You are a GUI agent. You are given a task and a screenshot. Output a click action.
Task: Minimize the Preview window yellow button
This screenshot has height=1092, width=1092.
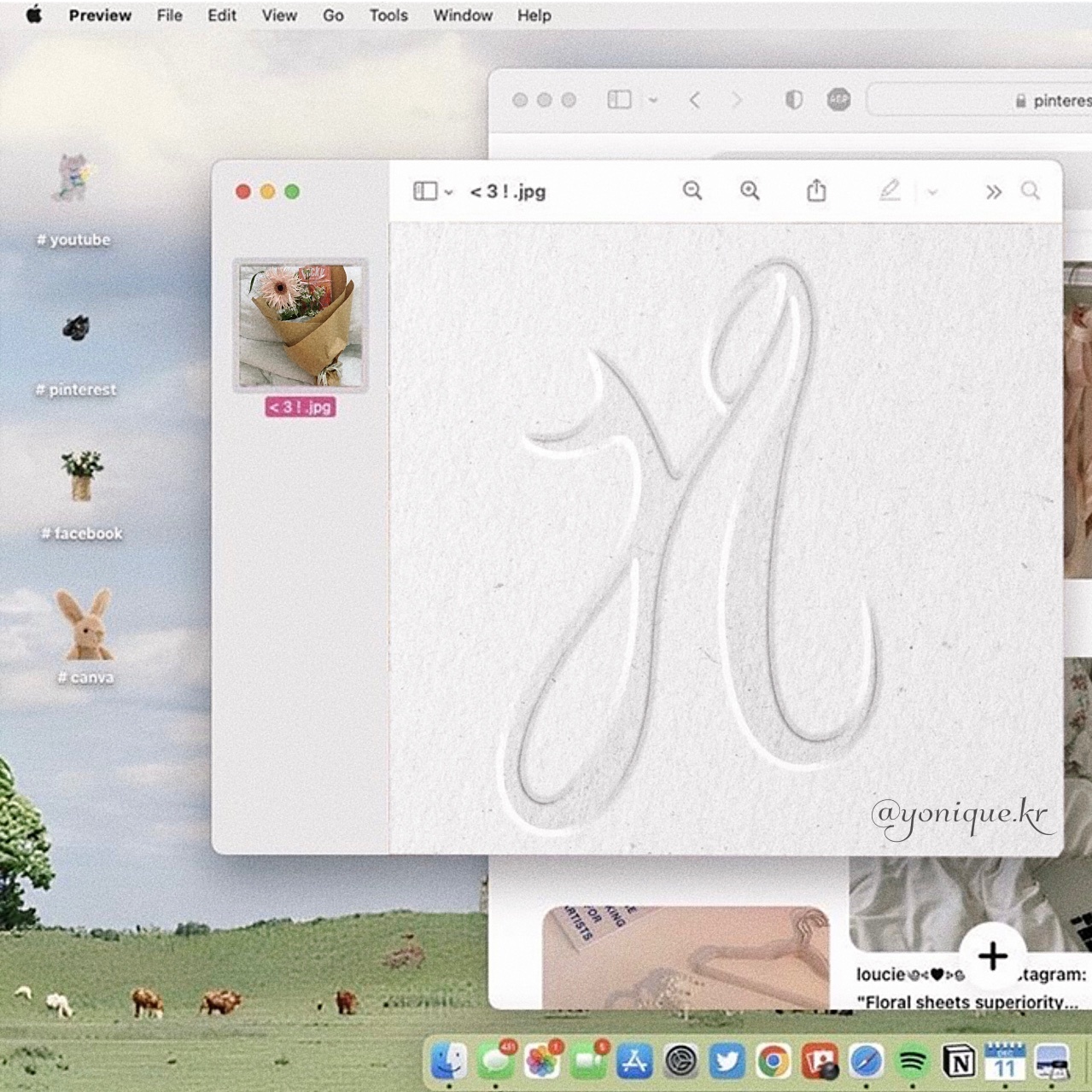point(267,191)
